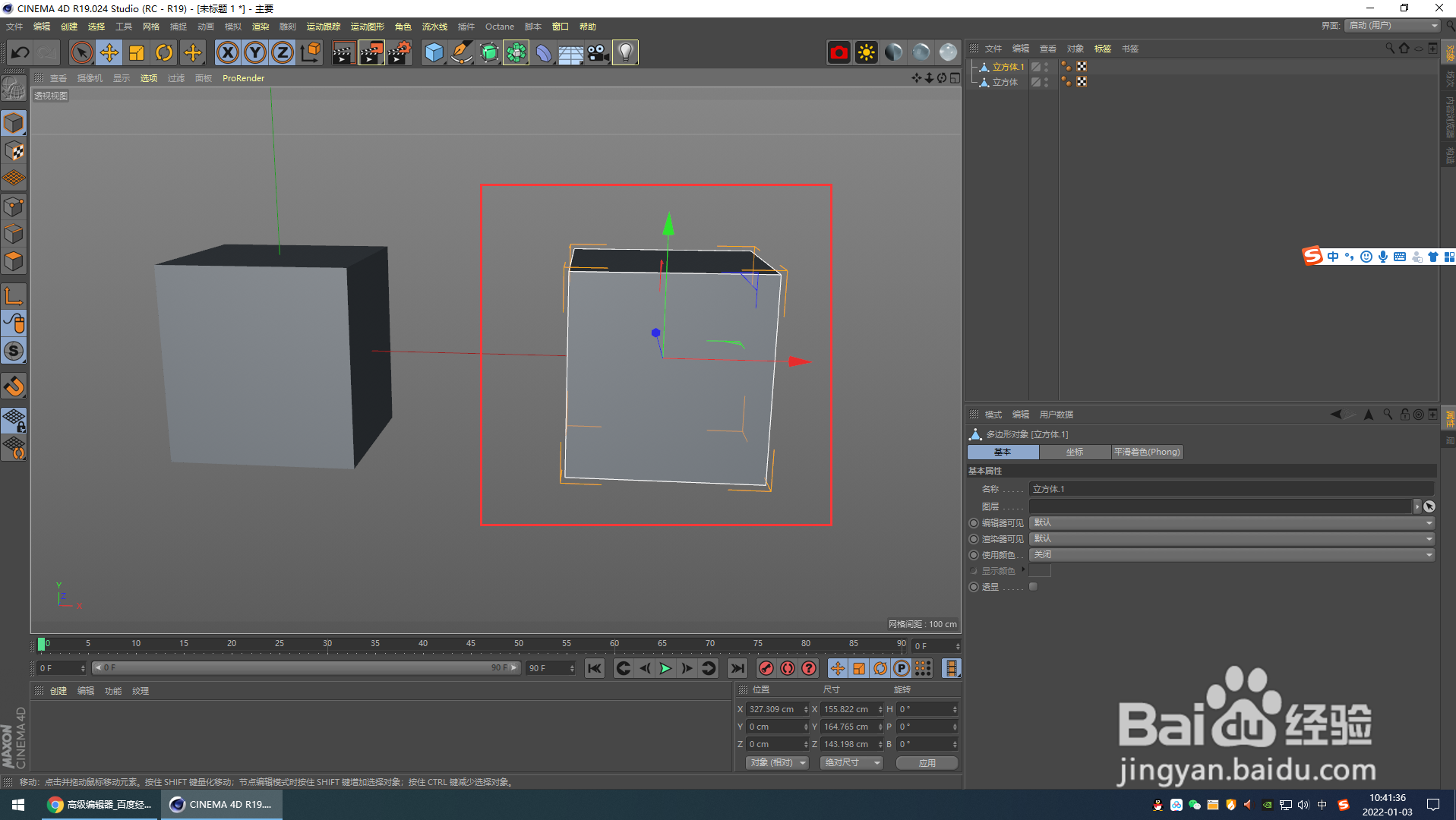Switch to Model mode in left sidebar
The height and width of the screenshot is (820, 1456).
pyautogui.click(x=14, y=123)
